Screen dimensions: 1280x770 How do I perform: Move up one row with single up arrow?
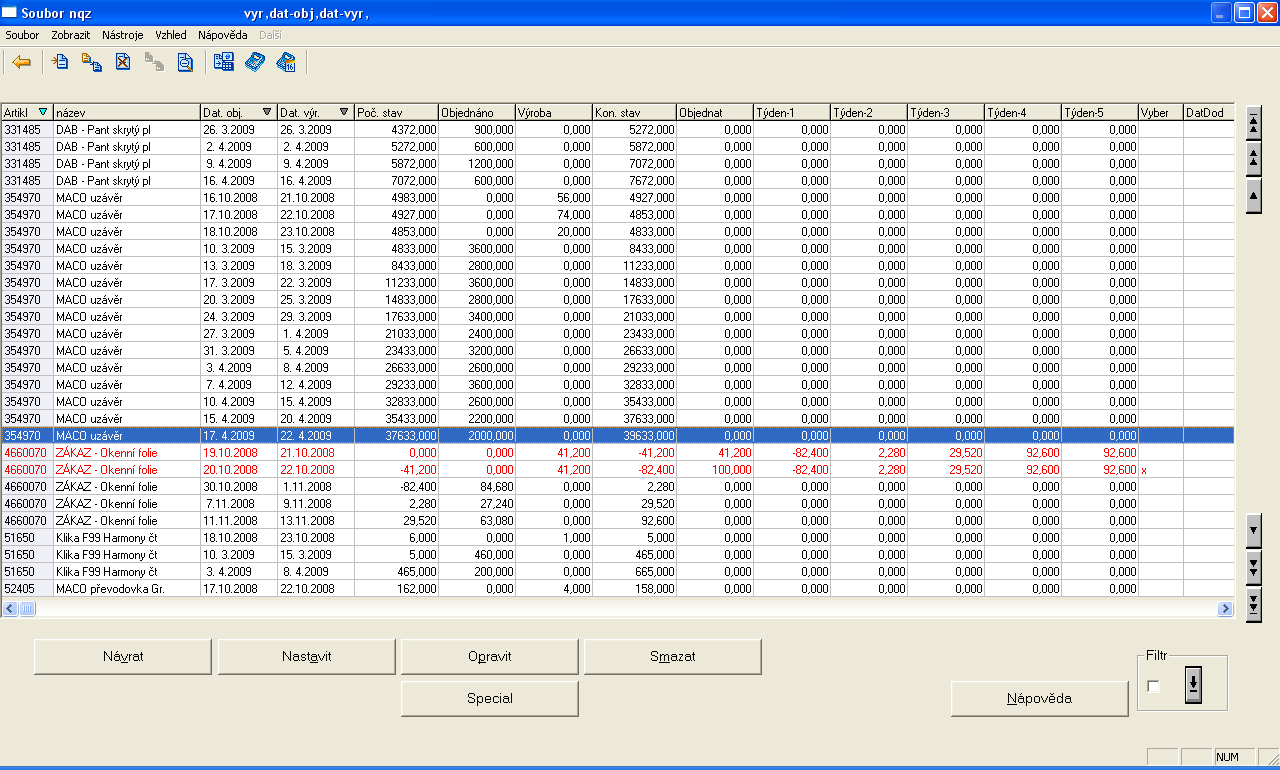[x=1254, y=195]
